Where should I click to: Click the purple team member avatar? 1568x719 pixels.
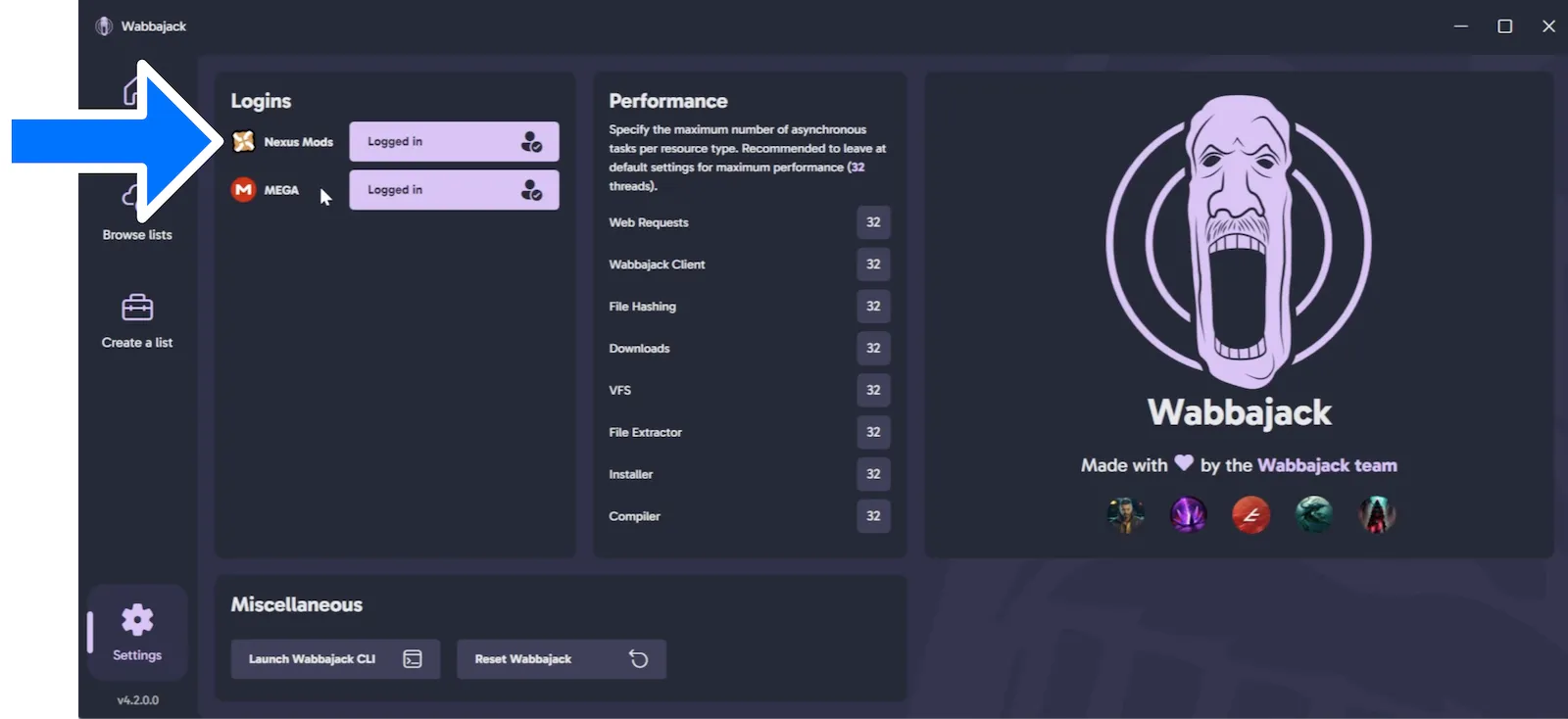(1188, 514)
